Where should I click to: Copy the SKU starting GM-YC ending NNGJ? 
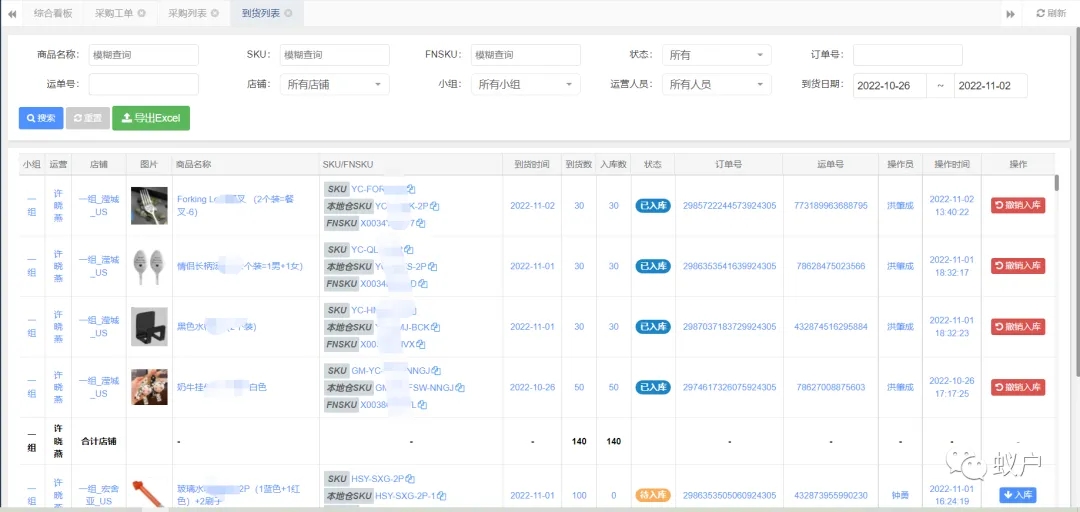click(437, 371)
